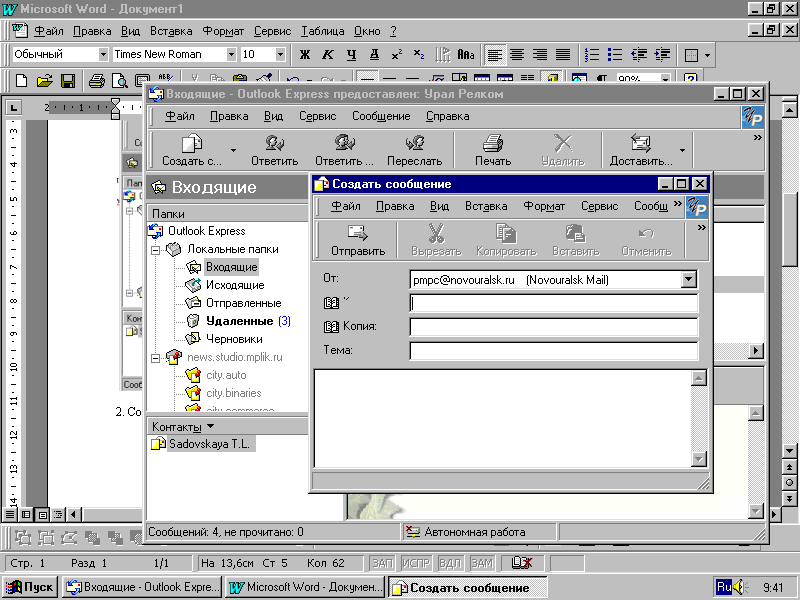
Task: Select Исходящие folder
Action: (x=235, y=285)
